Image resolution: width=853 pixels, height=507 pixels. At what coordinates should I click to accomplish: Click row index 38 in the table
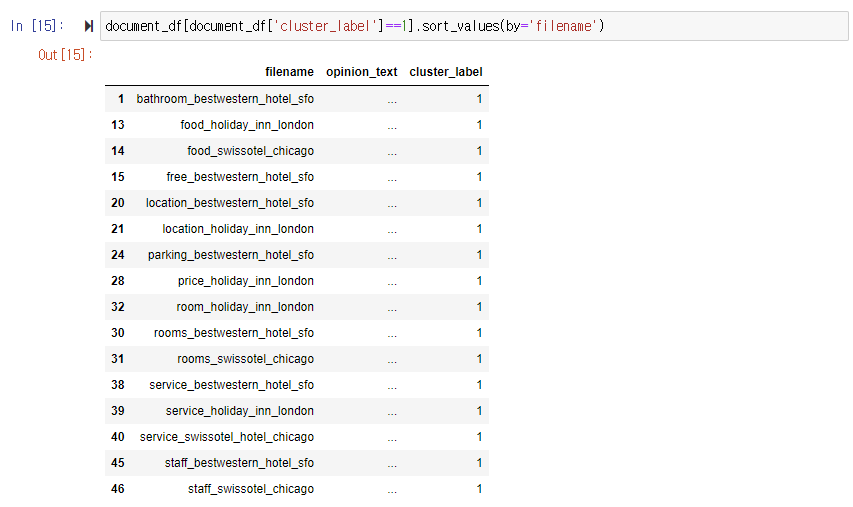pos(118,385)
